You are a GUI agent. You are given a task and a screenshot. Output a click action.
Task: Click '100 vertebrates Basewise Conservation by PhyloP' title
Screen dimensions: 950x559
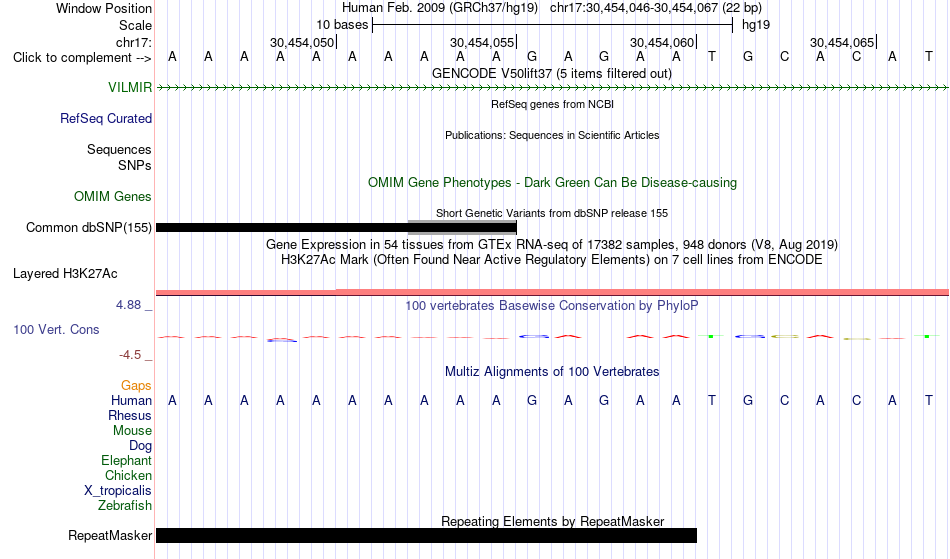(551, 305)
